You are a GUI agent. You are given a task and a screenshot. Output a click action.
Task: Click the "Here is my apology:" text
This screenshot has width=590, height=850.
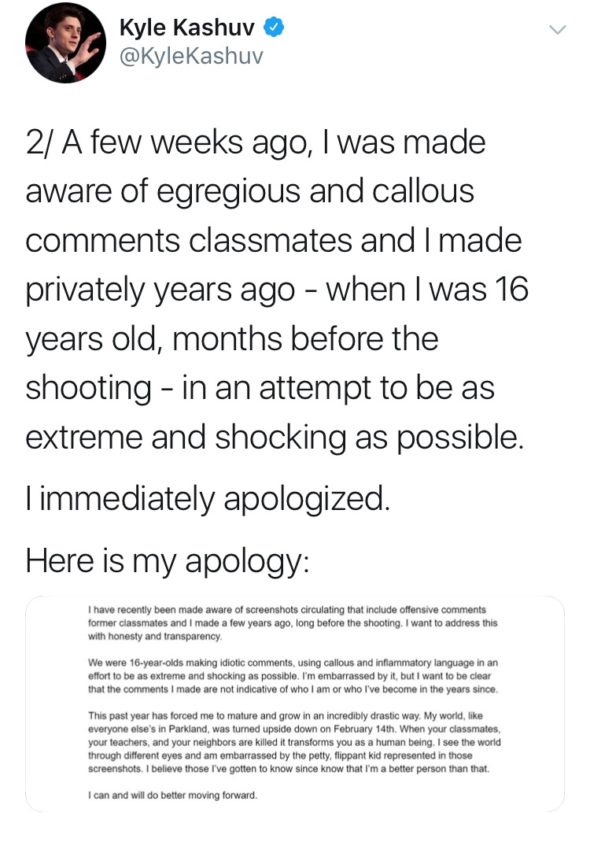168,561
